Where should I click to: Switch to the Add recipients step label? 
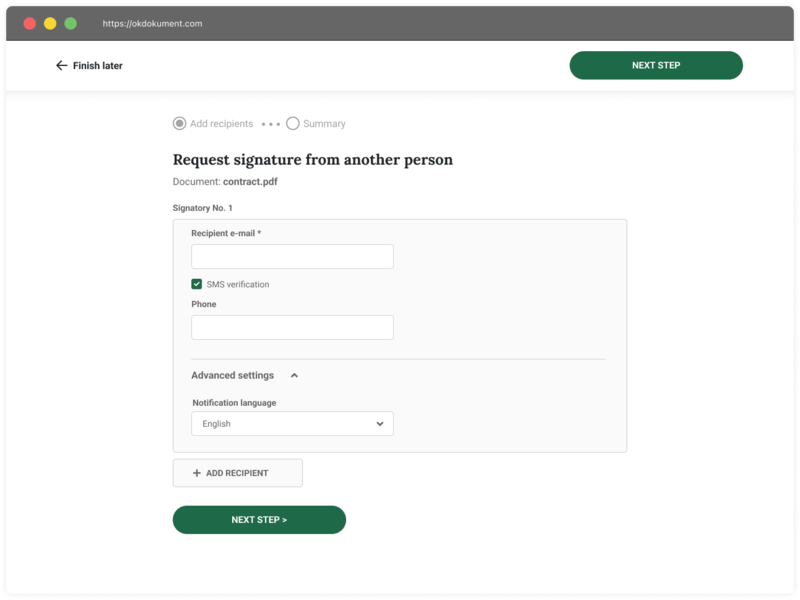pyautogui.click(x=221, y=124)
